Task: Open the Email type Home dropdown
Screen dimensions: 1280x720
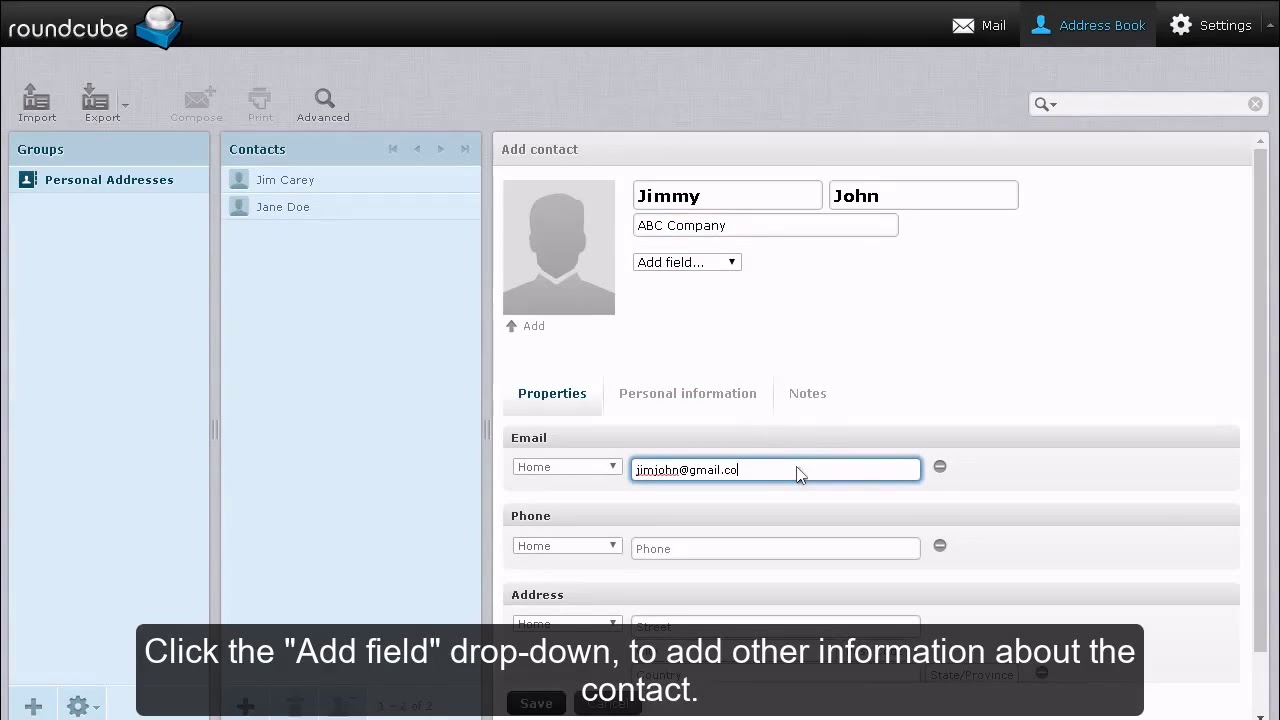Action: click(x=567, y=467)
